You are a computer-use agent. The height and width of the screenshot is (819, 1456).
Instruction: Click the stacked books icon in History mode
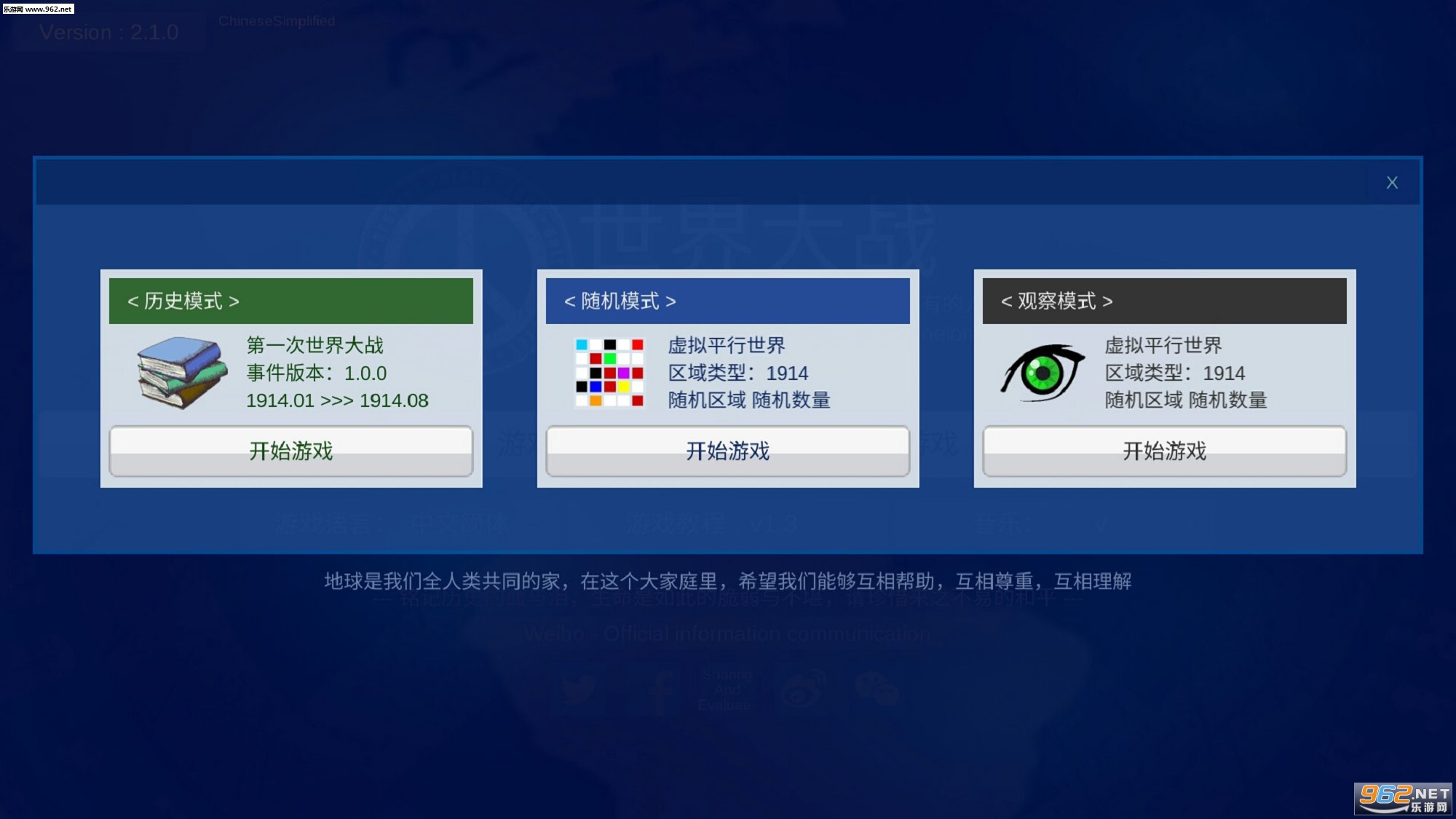click(181, 372)
